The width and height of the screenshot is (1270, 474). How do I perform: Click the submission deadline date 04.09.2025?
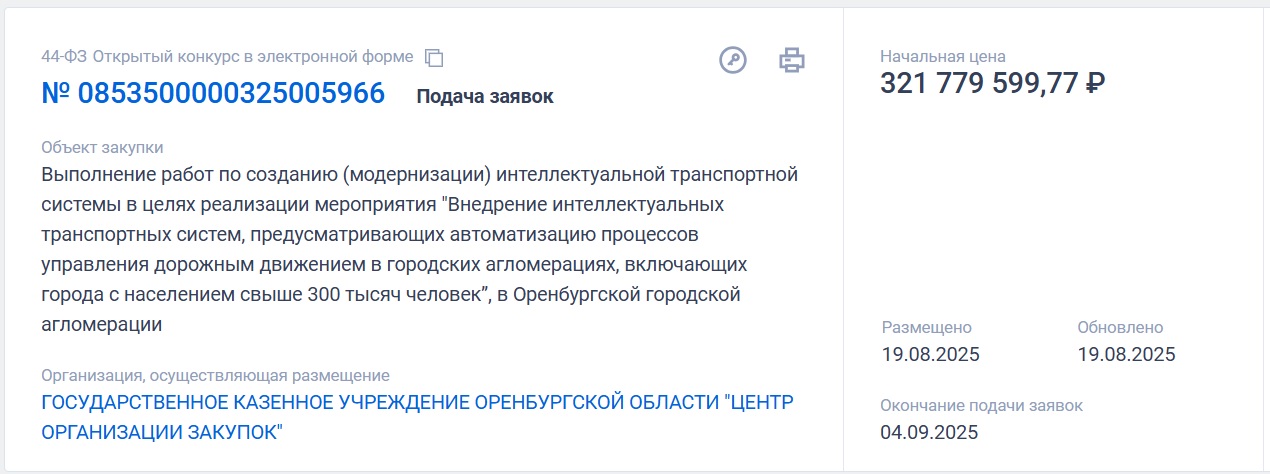929,432
